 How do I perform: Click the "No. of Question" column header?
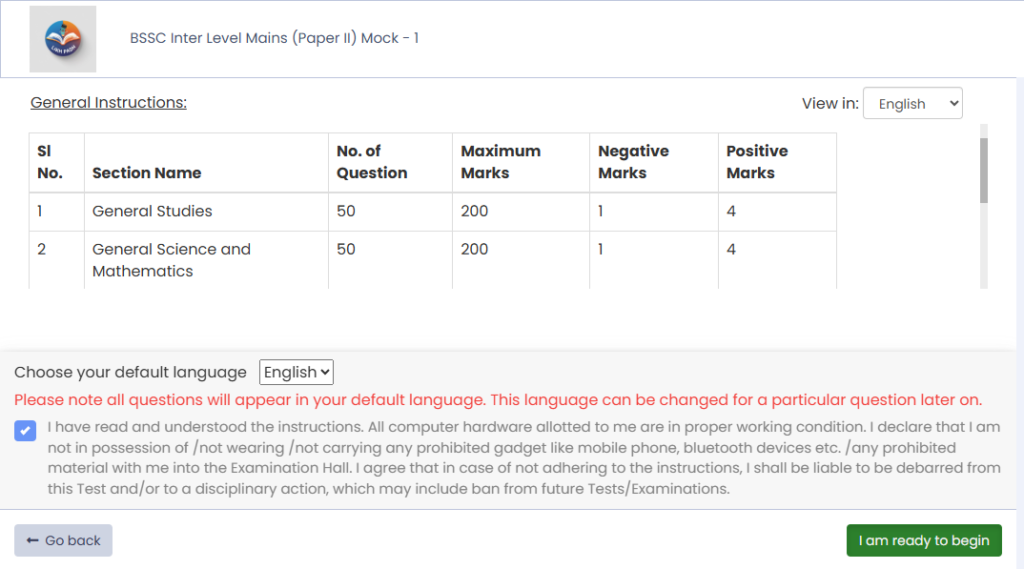(372, 162)
